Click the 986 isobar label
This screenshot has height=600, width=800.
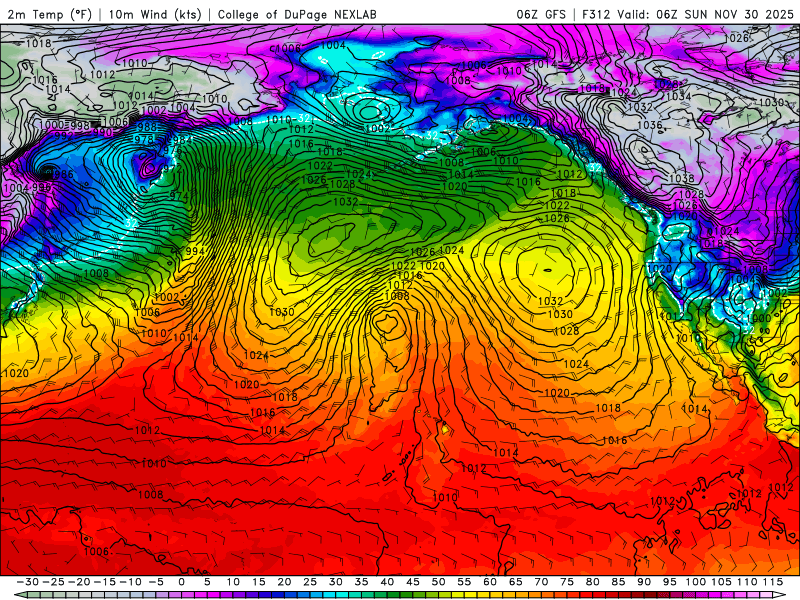point(64,174)
